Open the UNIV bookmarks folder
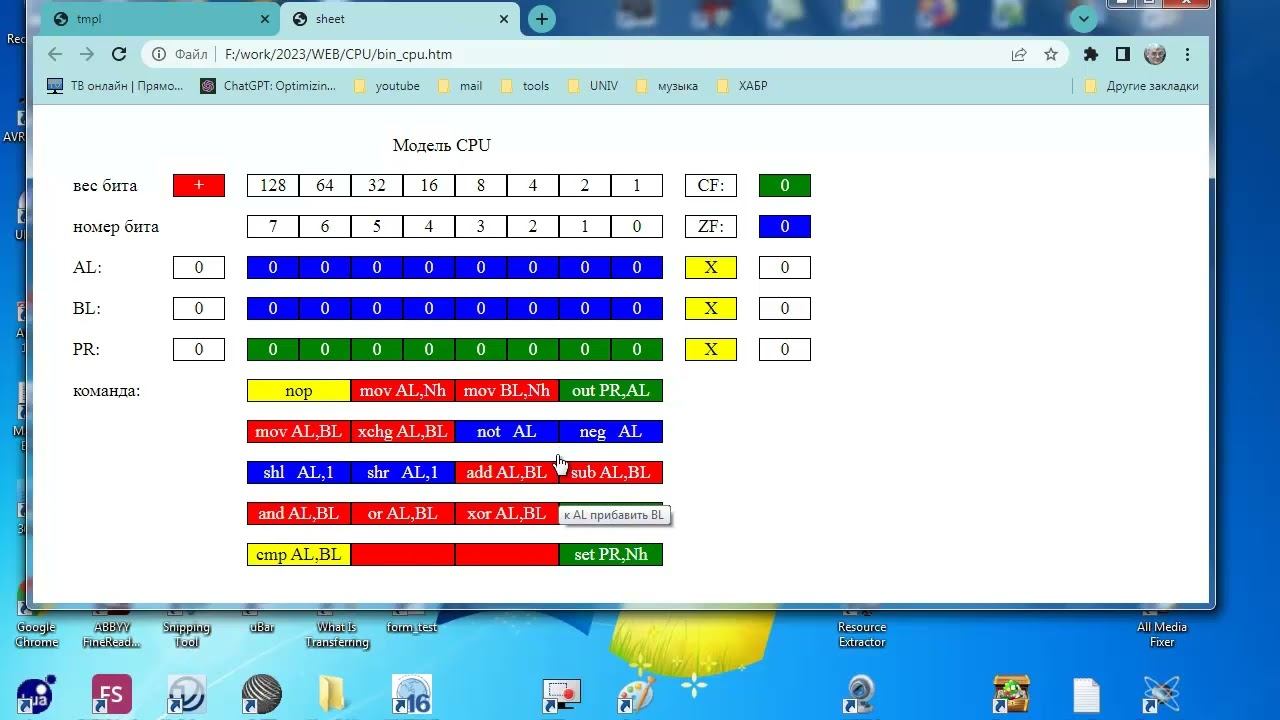Viewport: 1280px width, 720px height. [593, 86]
